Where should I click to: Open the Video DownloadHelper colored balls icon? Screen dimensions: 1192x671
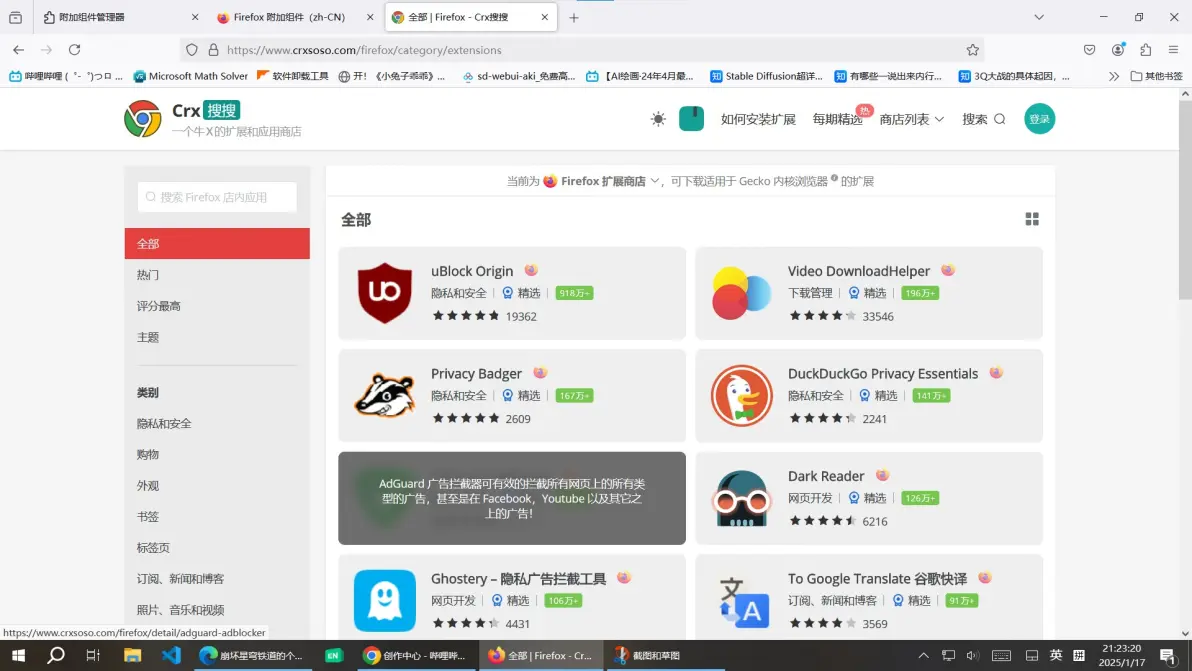point(741,293)
